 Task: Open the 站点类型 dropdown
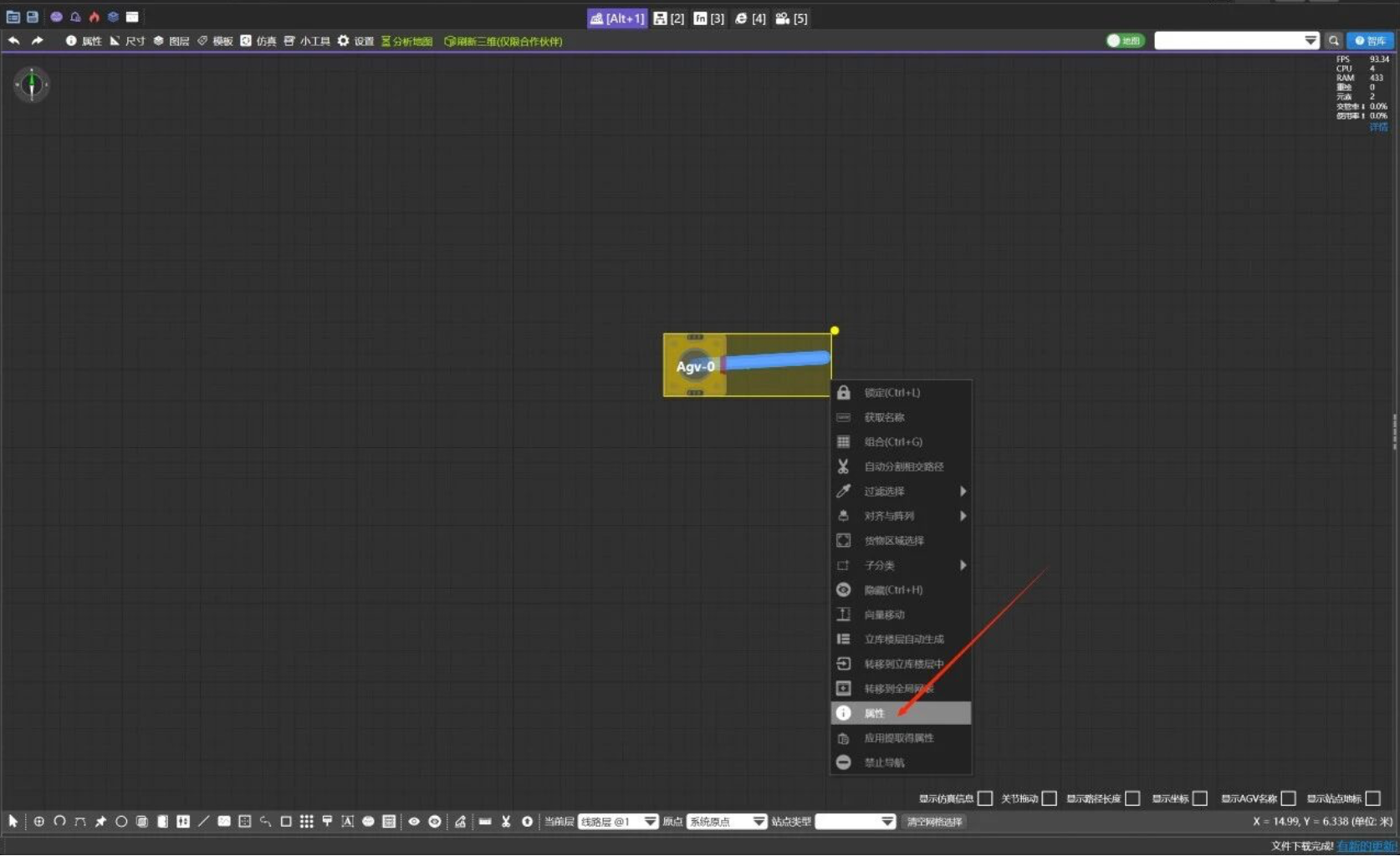tap(855, 822)
